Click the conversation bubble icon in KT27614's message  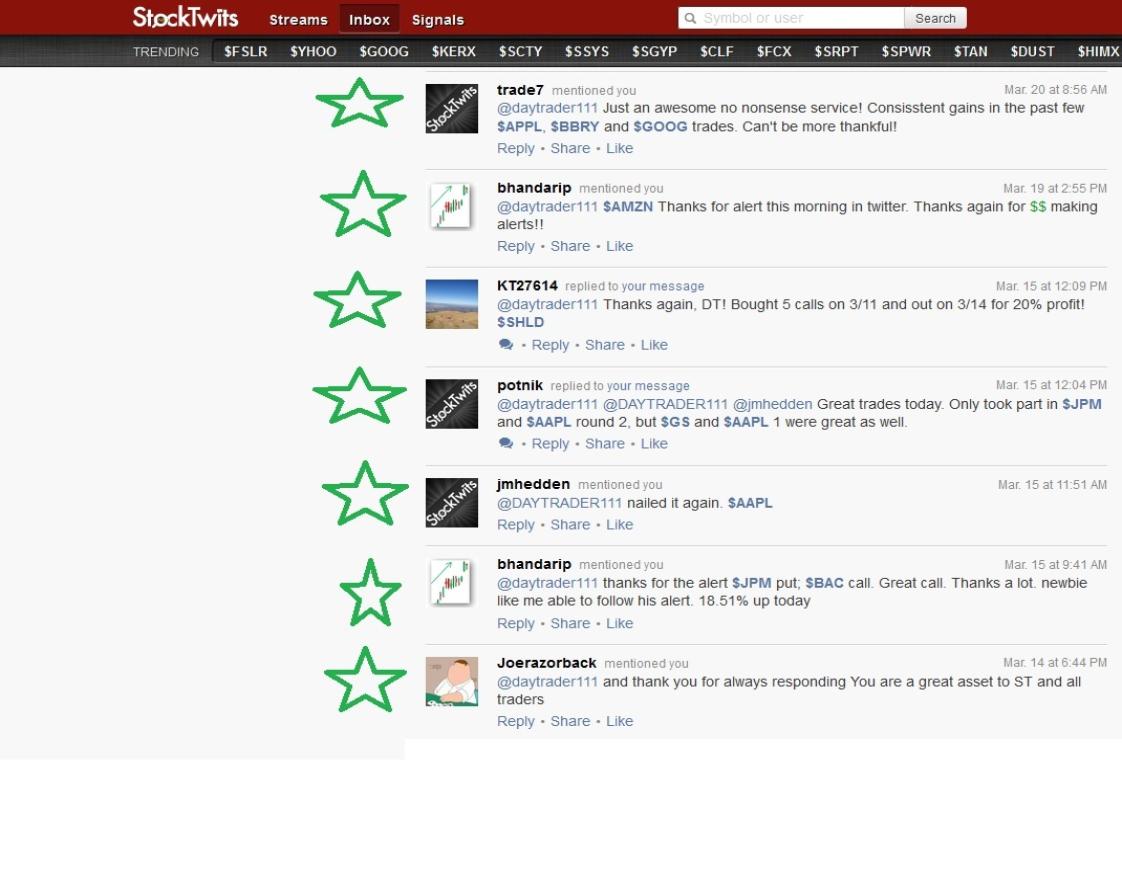point(506,345)
